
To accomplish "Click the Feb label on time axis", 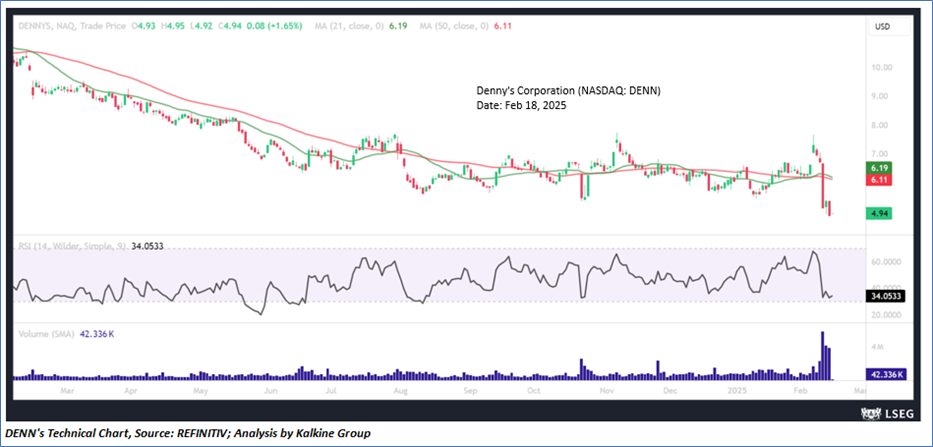I will pyautogui.click(x=800, y=391).
